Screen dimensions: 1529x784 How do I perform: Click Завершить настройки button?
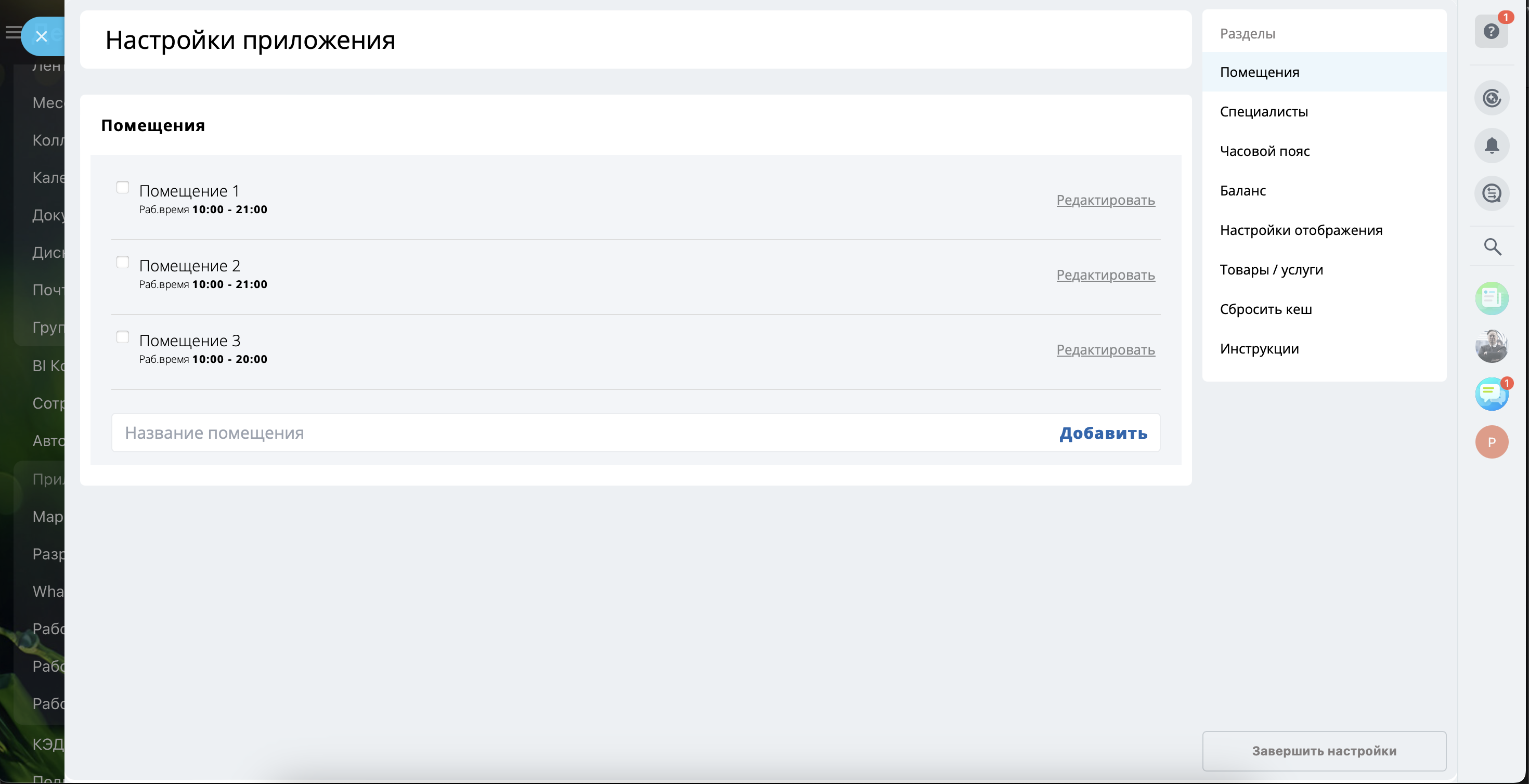coord(1324,751)
